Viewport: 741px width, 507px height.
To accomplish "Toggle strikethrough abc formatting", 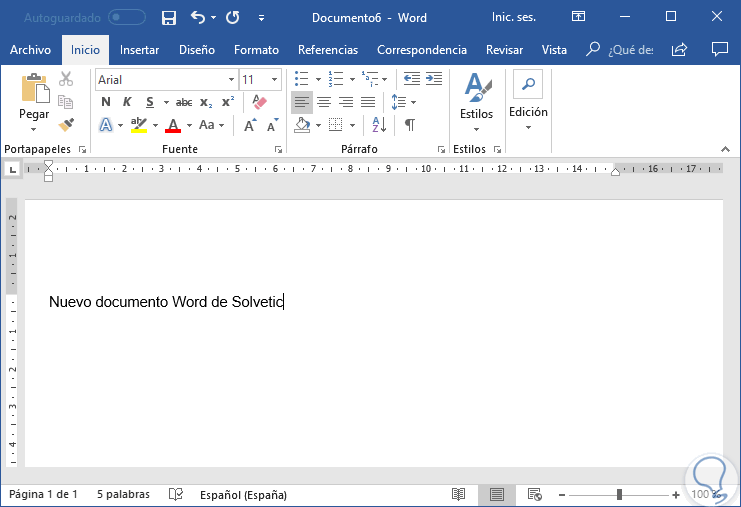I will pos(184,102).
